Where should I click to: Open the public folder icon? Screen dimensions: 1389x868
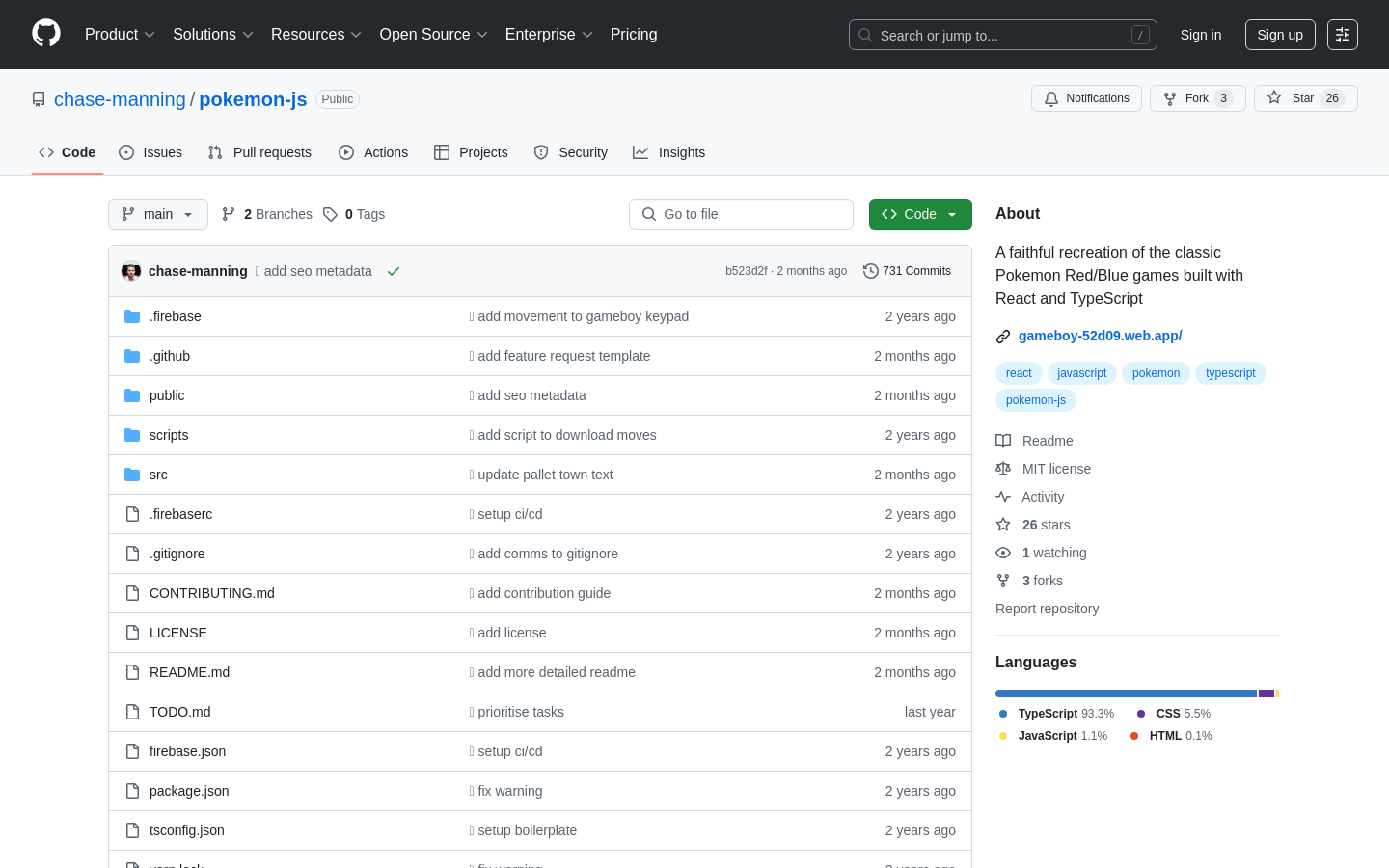(x=132, y=395)
